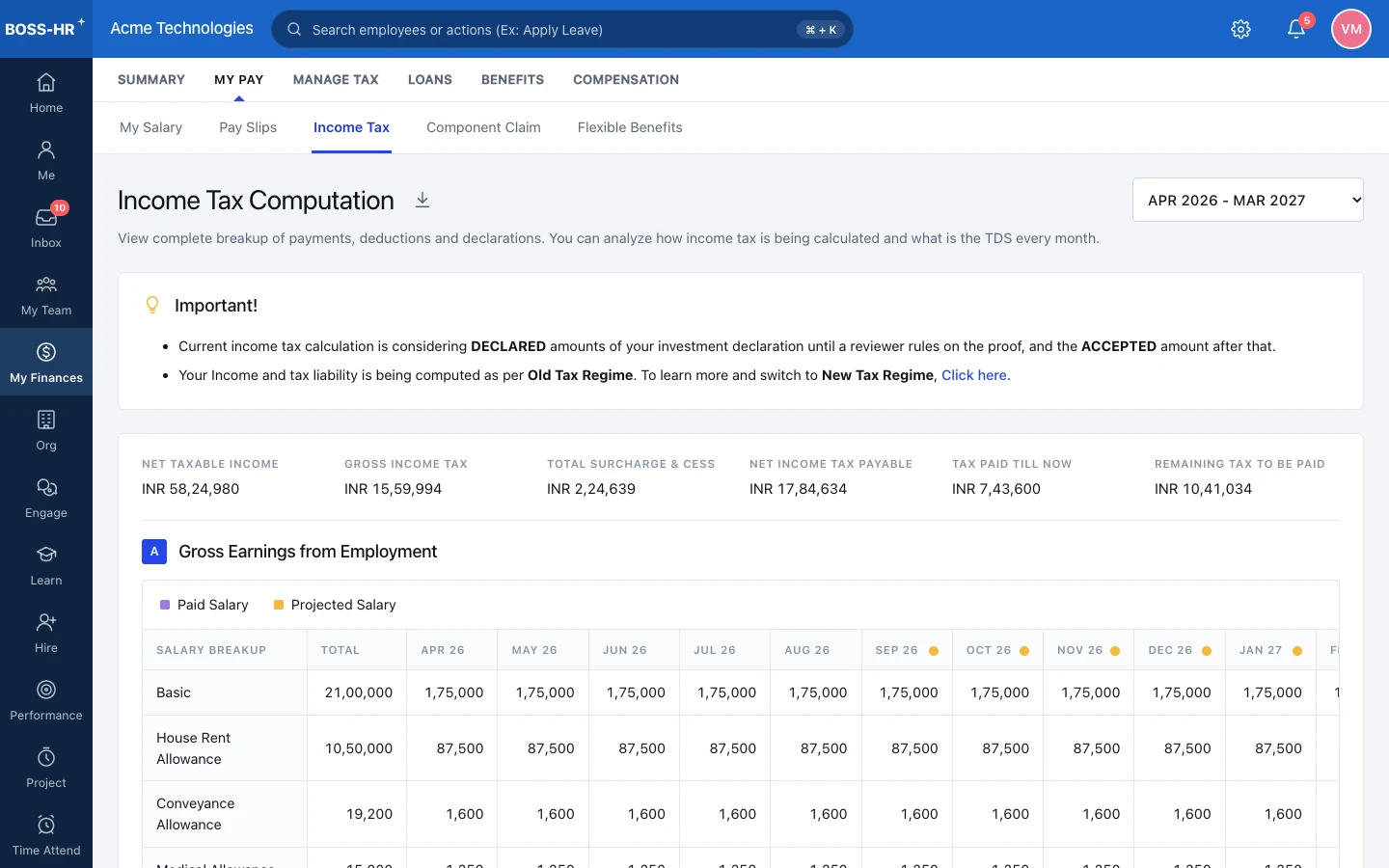The image size is (1389, 868).
Task: Click the APR 26 column header
Action: [x=452, y=650]
